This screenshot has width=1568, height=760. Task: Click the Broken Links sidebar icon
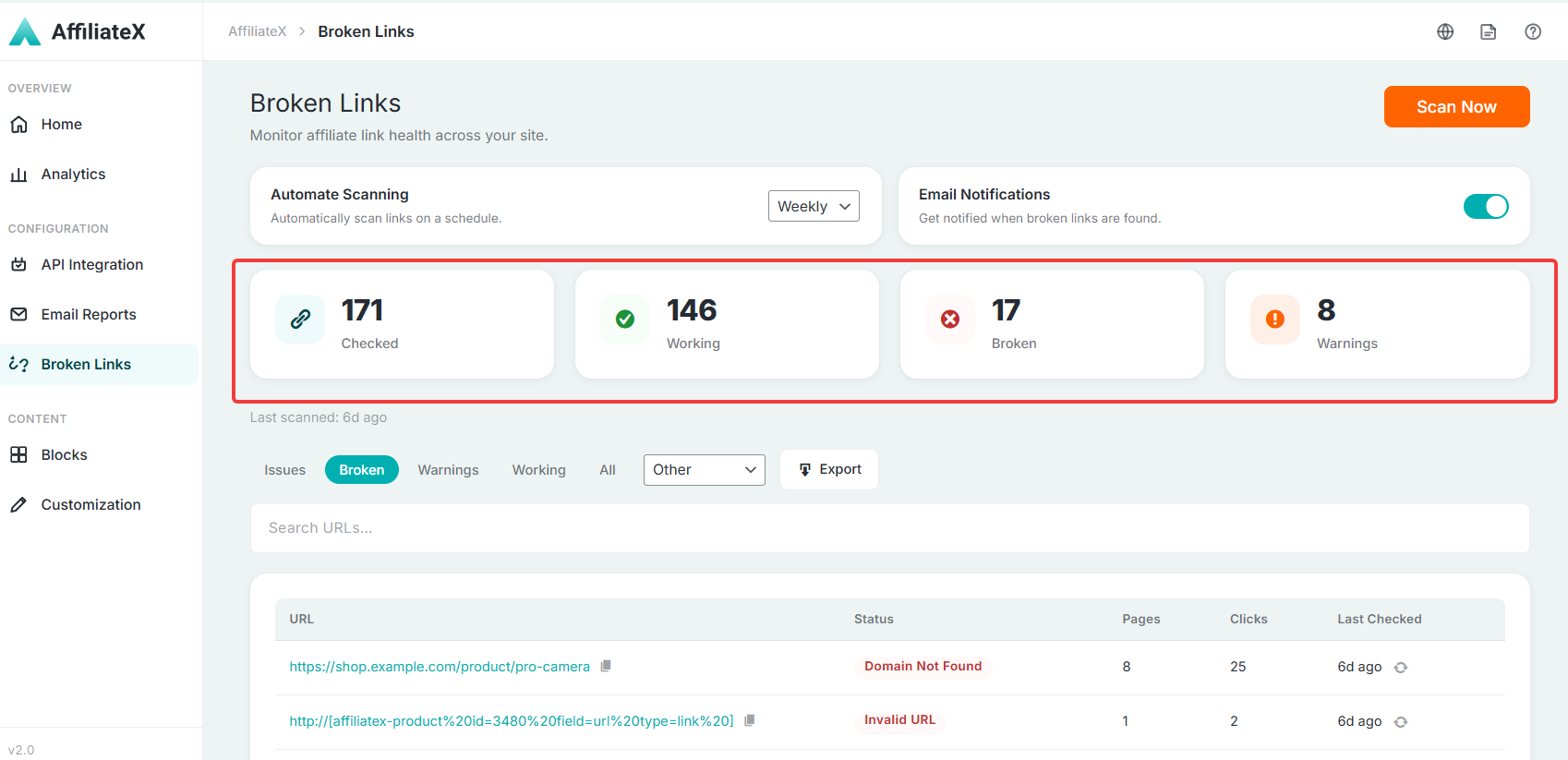(x=18, y=364)
